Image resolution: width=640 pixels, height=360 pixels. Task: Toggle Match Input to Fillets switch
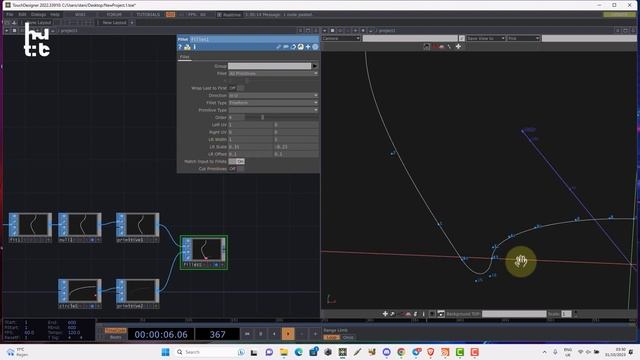point(236,162)
